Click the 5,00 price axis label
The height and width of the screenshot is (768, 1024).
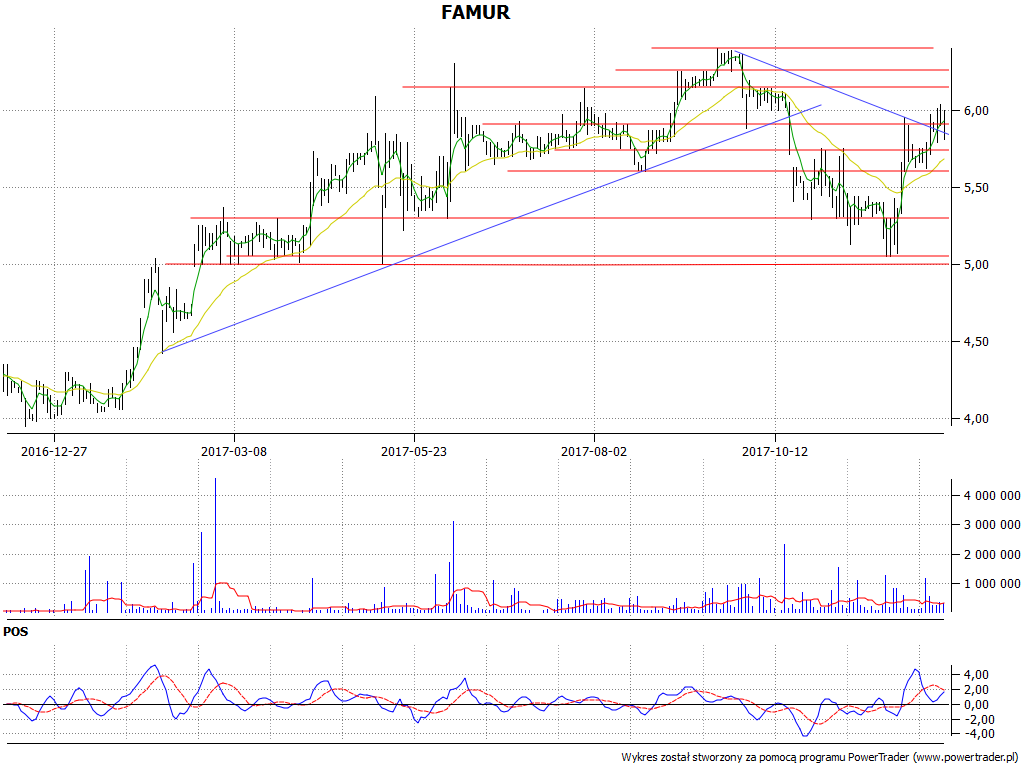tap(976, 265)
